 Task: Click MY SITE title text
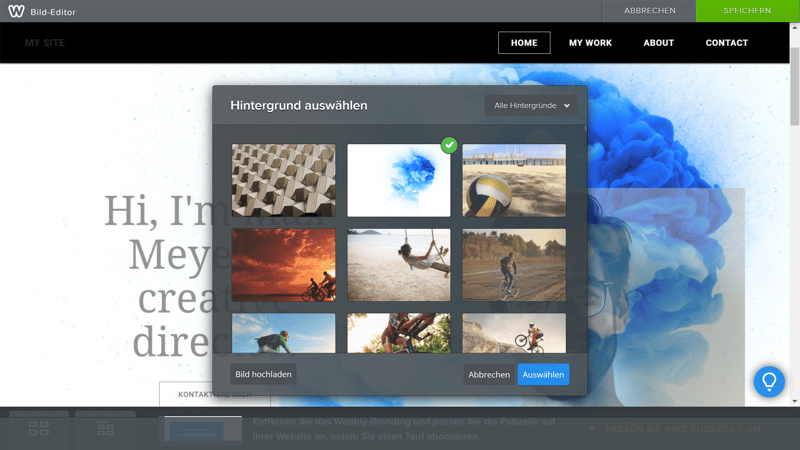[x=45, y=43]
